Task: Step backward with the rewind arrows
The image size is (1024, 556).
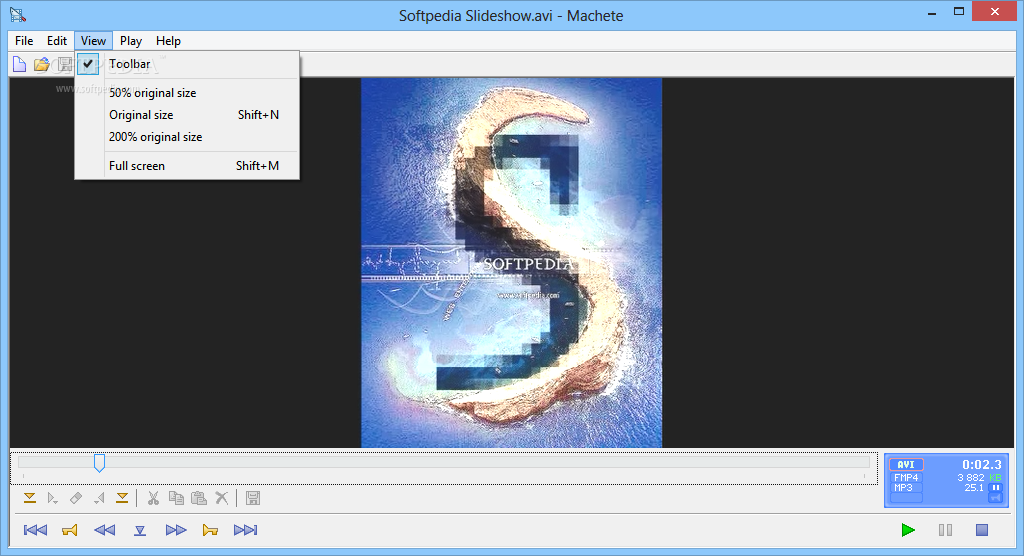Action: point(104,530)
